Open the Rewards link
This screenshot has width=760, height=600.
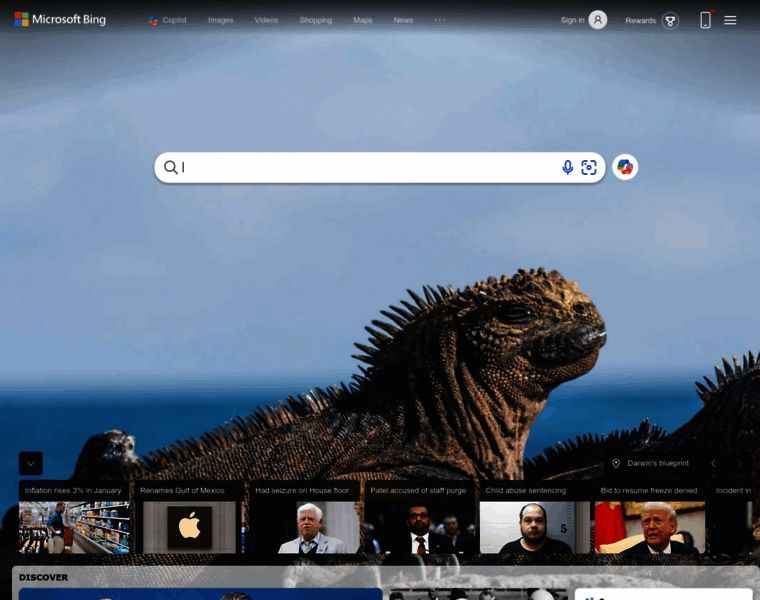click(x=640, y=21)
